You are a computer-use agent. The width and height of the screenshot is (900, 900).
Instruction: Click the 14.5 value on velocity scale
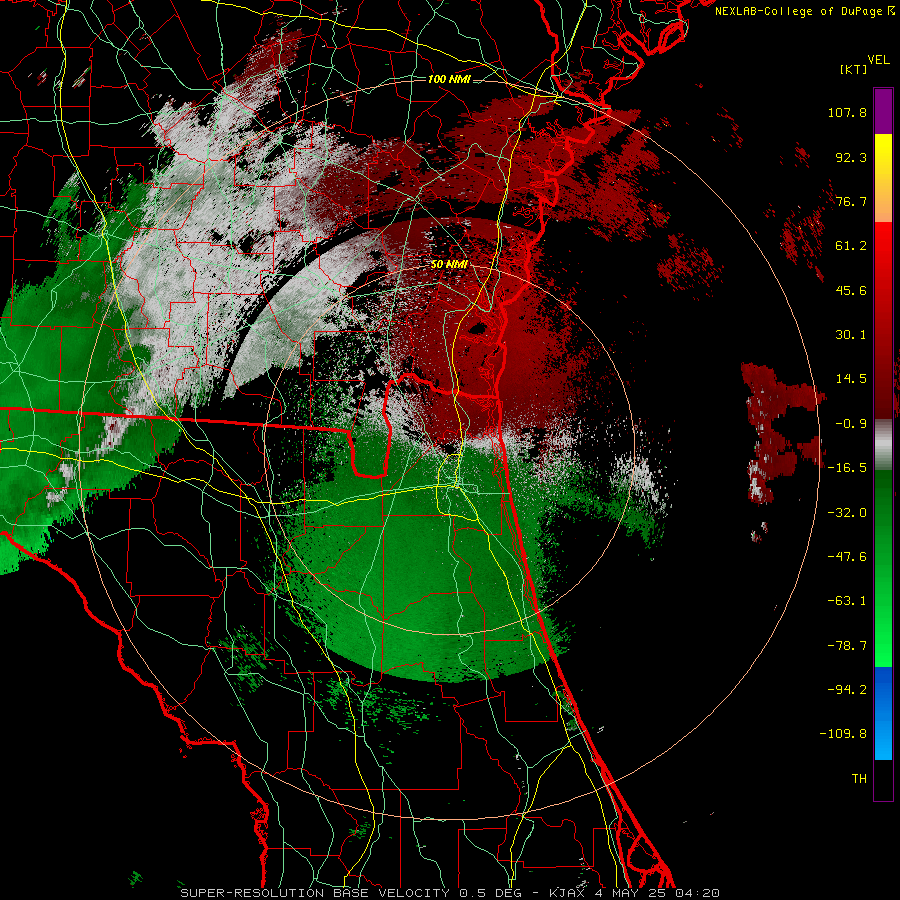(851, 379)
